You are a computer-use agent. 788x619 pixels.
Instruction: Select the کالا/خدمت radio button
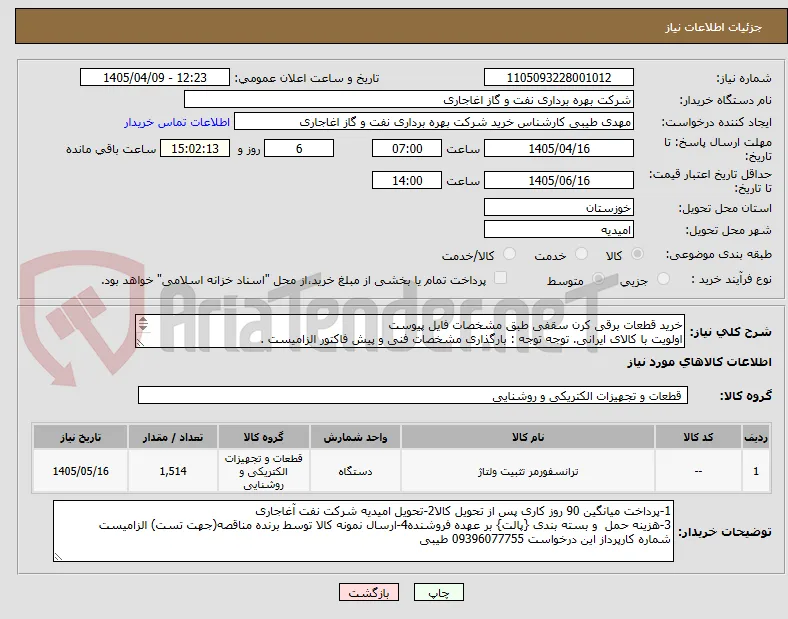coord(509,254)
